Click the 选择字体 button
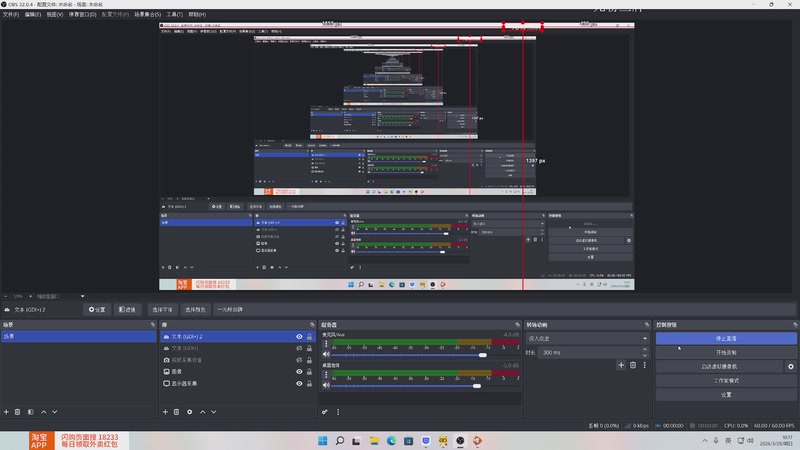Screen dimensions: 800x450 [162, 310]
